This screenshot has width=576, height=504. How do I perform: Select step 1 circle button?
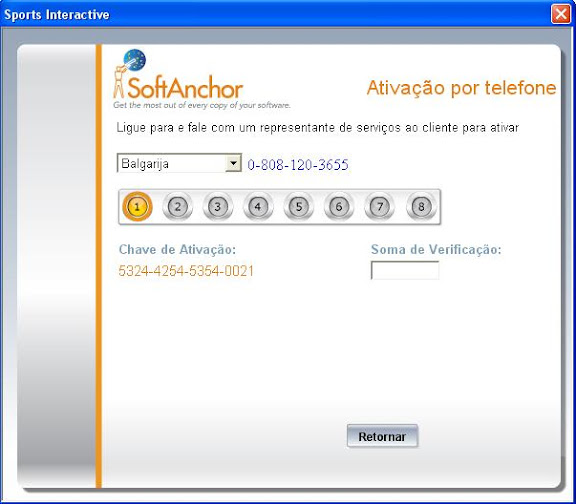point(137,206)
